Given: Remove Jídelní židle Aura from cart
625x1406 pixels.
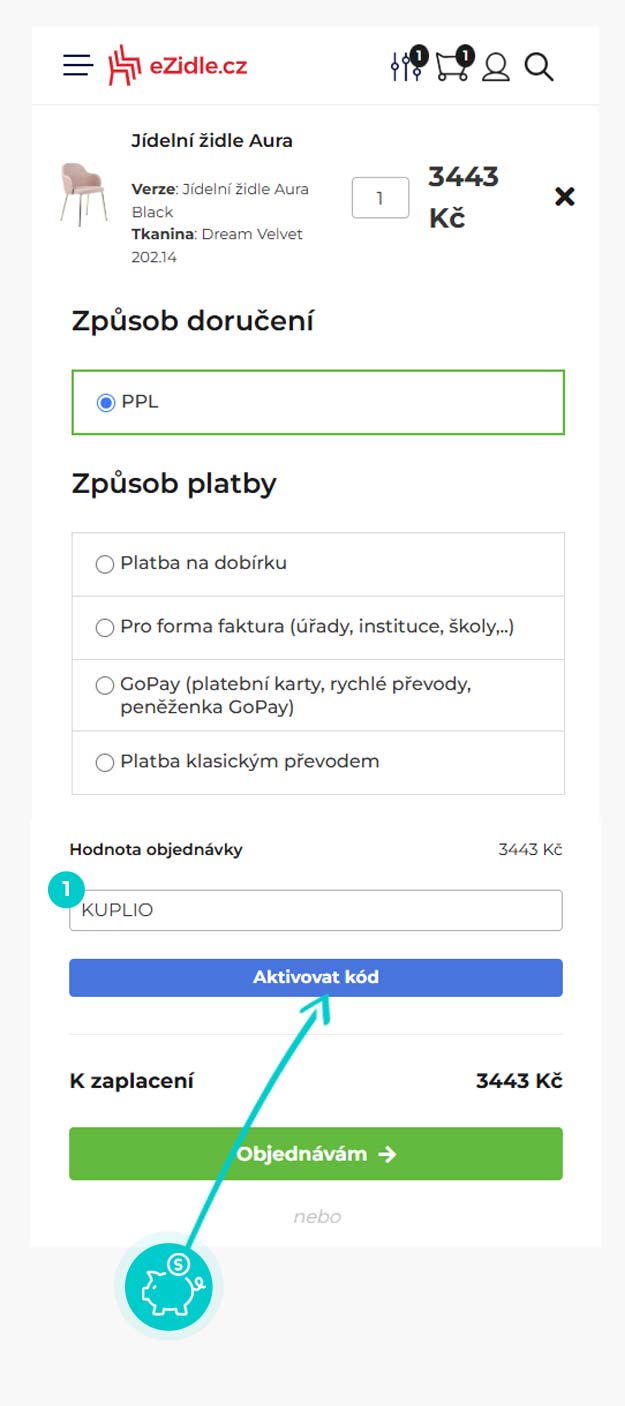Looking at the screenshot, I should [564, 197].
